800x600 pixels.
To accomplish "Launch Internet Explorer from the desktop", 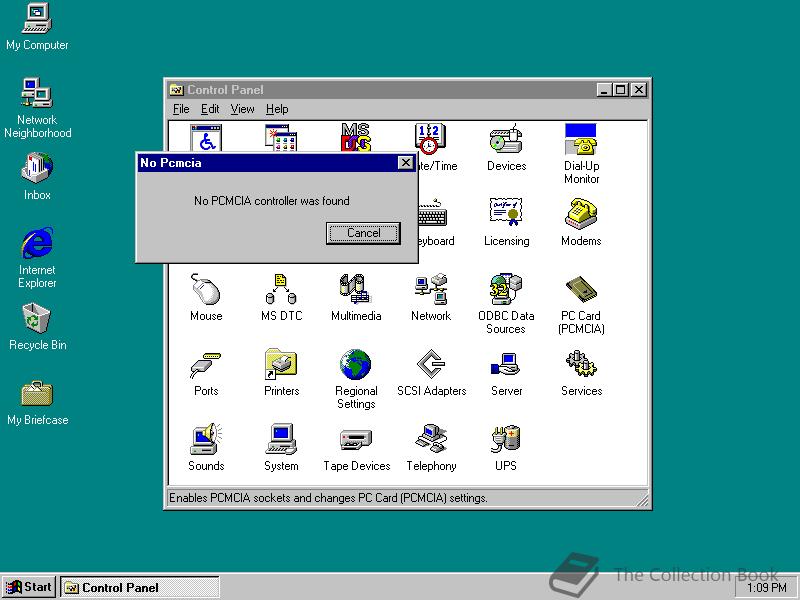I will click(x=37, y=243).
